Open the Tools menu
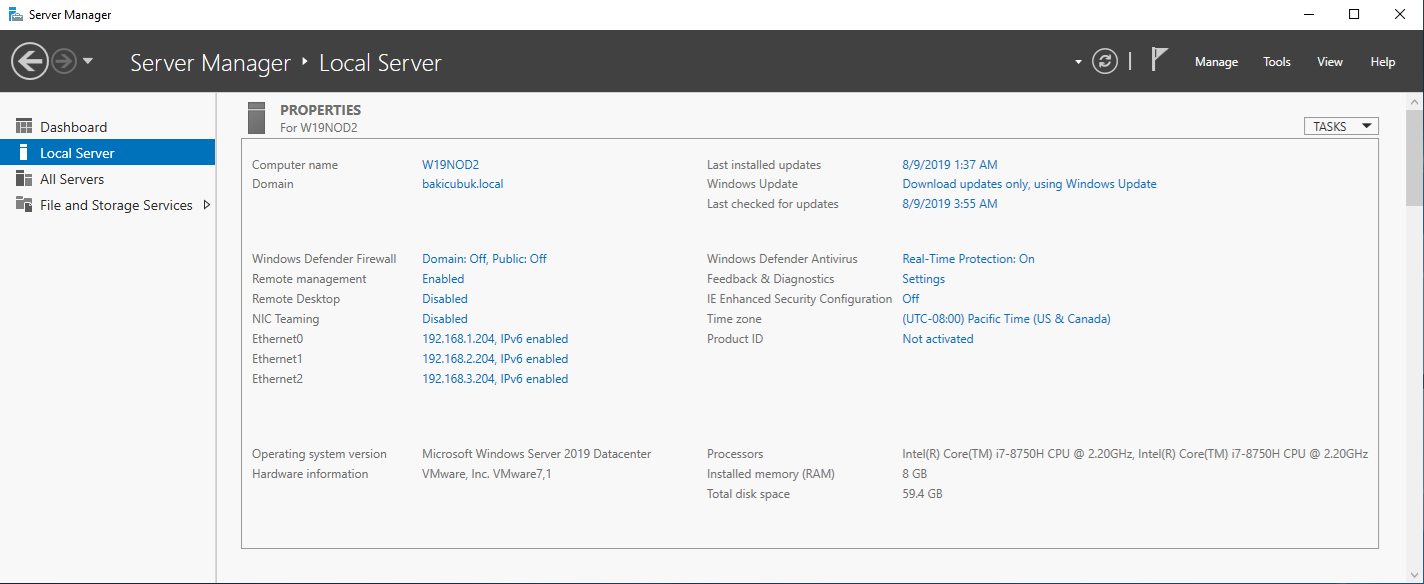Image resolution: width=1424 pixels, height=584 pixels. point(1277,62)
